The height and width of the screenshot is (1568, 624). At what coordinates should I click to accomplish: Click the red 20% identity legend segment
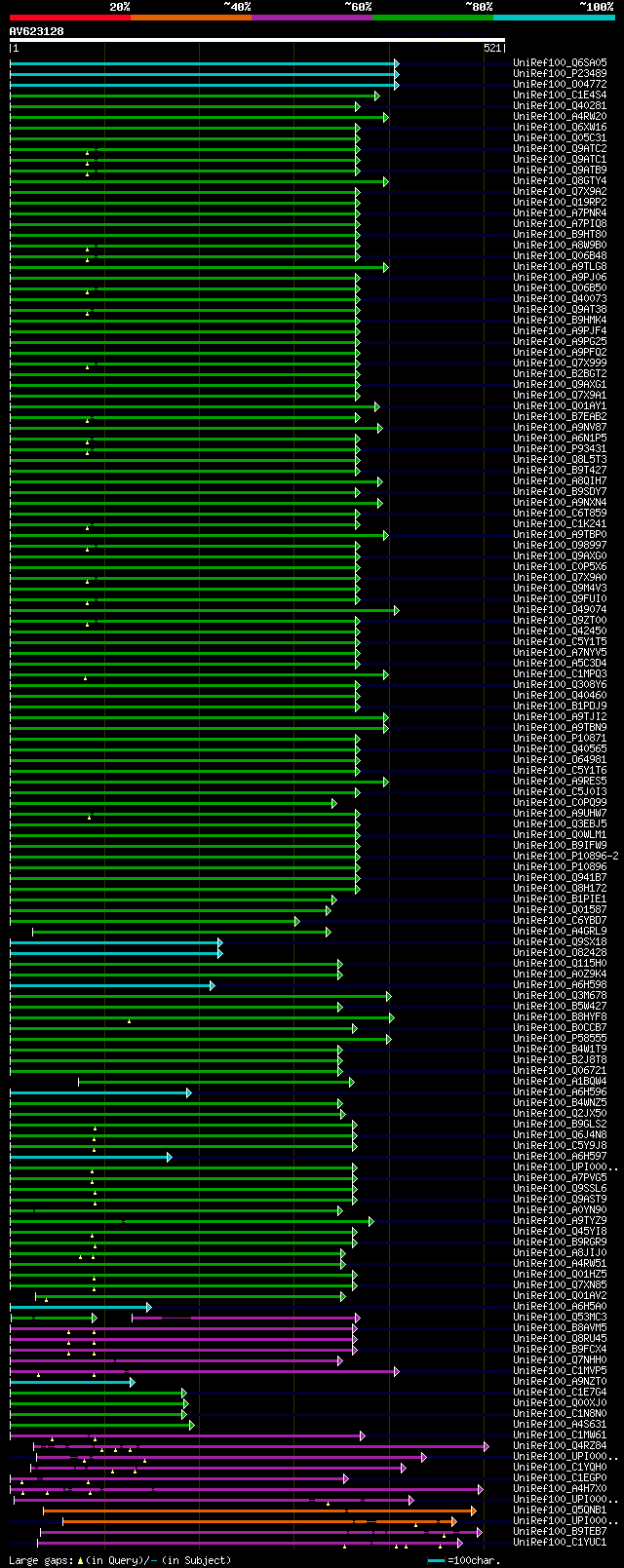coord(70,18)
